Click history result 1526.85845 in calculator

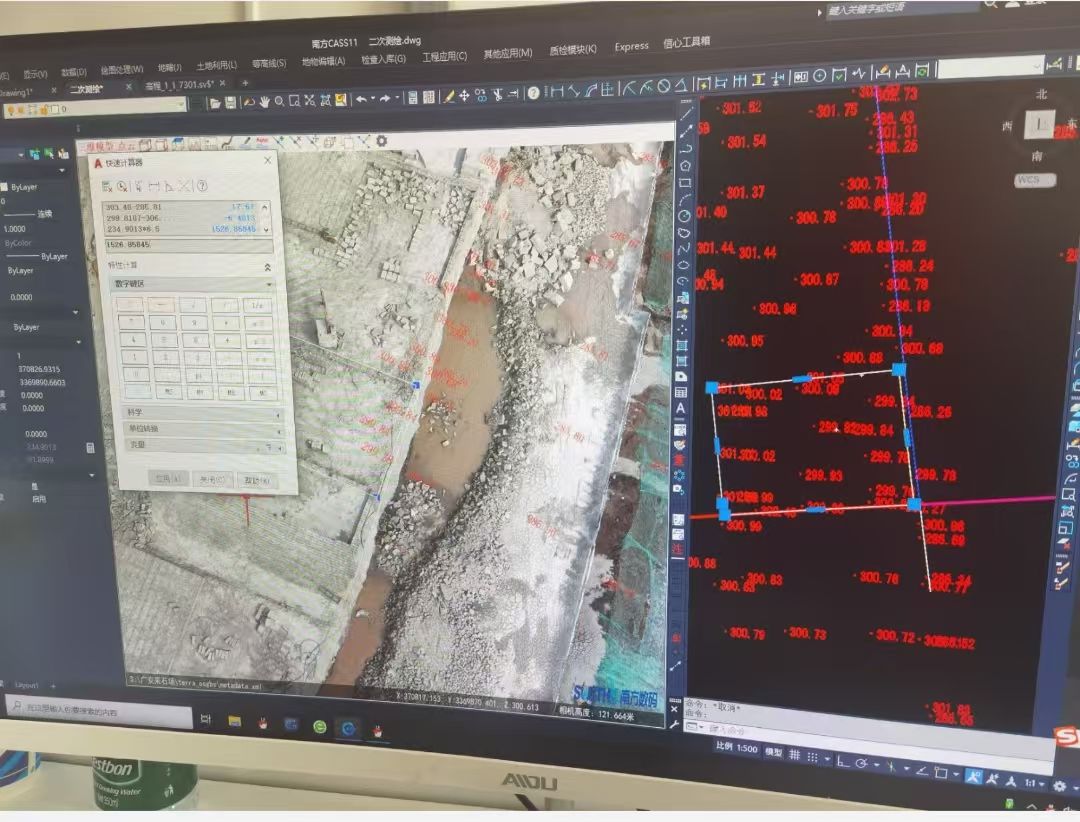(233, 229)
